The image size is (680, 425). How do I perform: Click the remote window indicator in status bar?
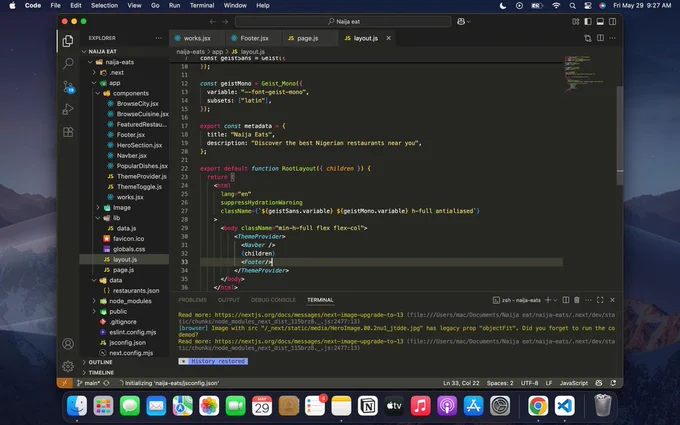(64, 383)
